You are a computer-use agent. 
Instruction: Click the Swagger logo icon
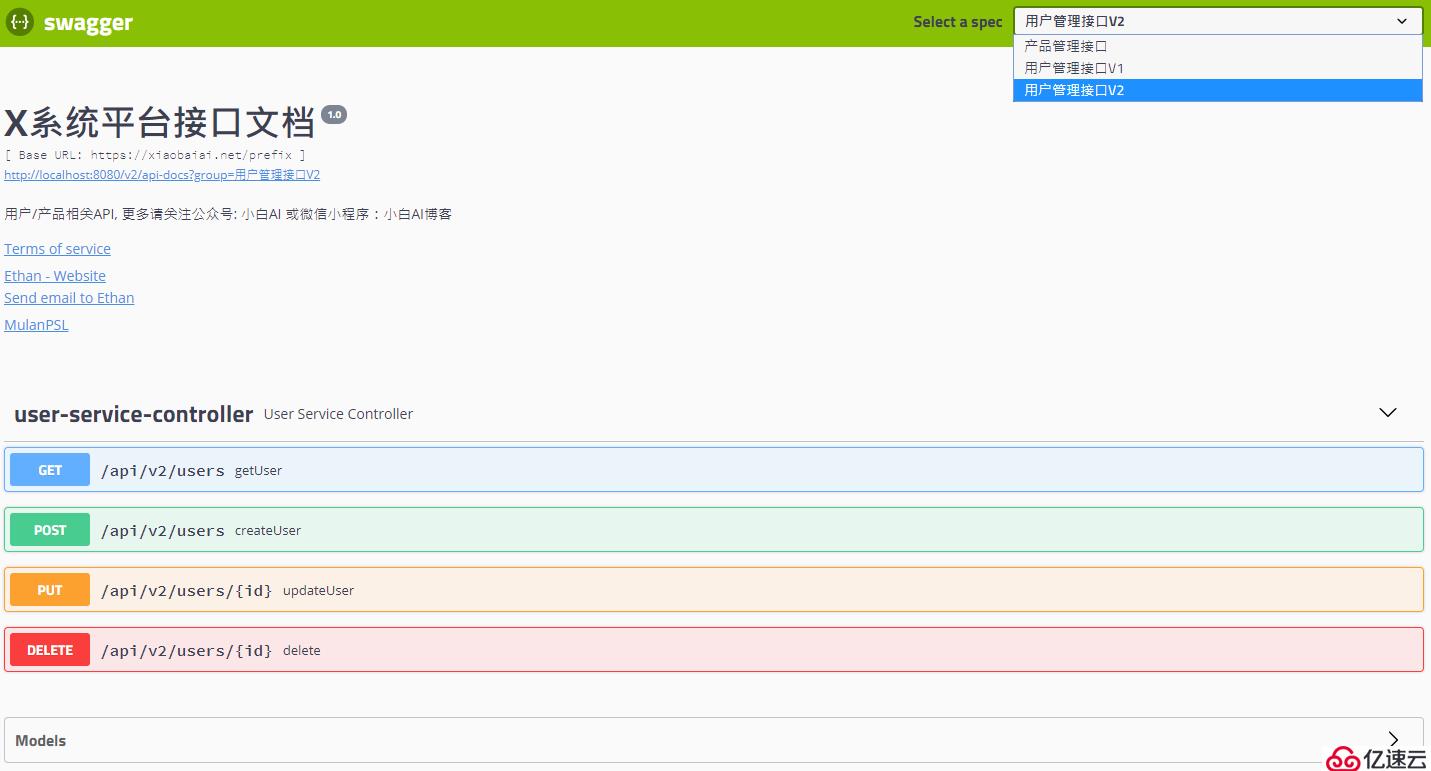pos(20,22)
